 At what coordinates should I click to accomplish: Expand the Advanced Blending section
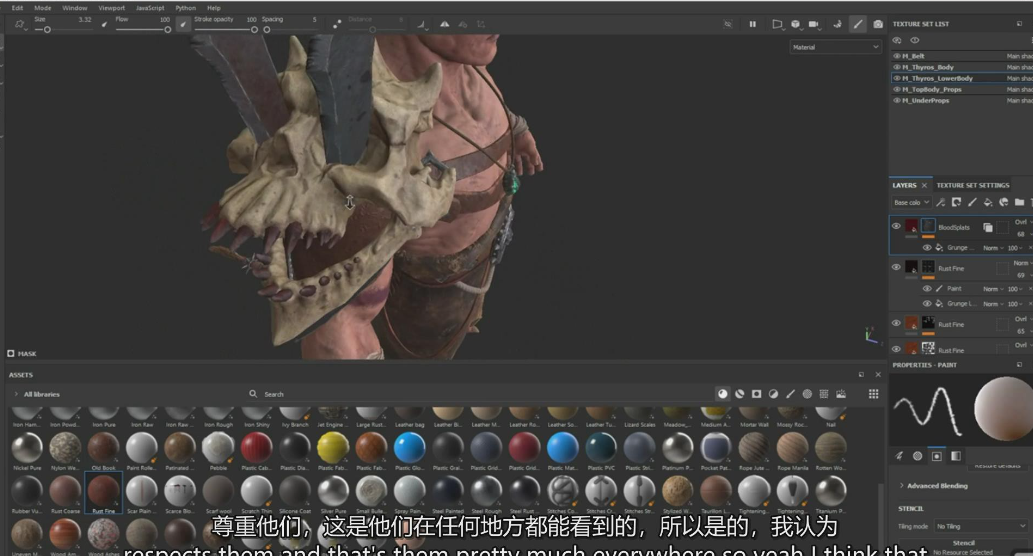pyautogui.click(x=937, y=486)
